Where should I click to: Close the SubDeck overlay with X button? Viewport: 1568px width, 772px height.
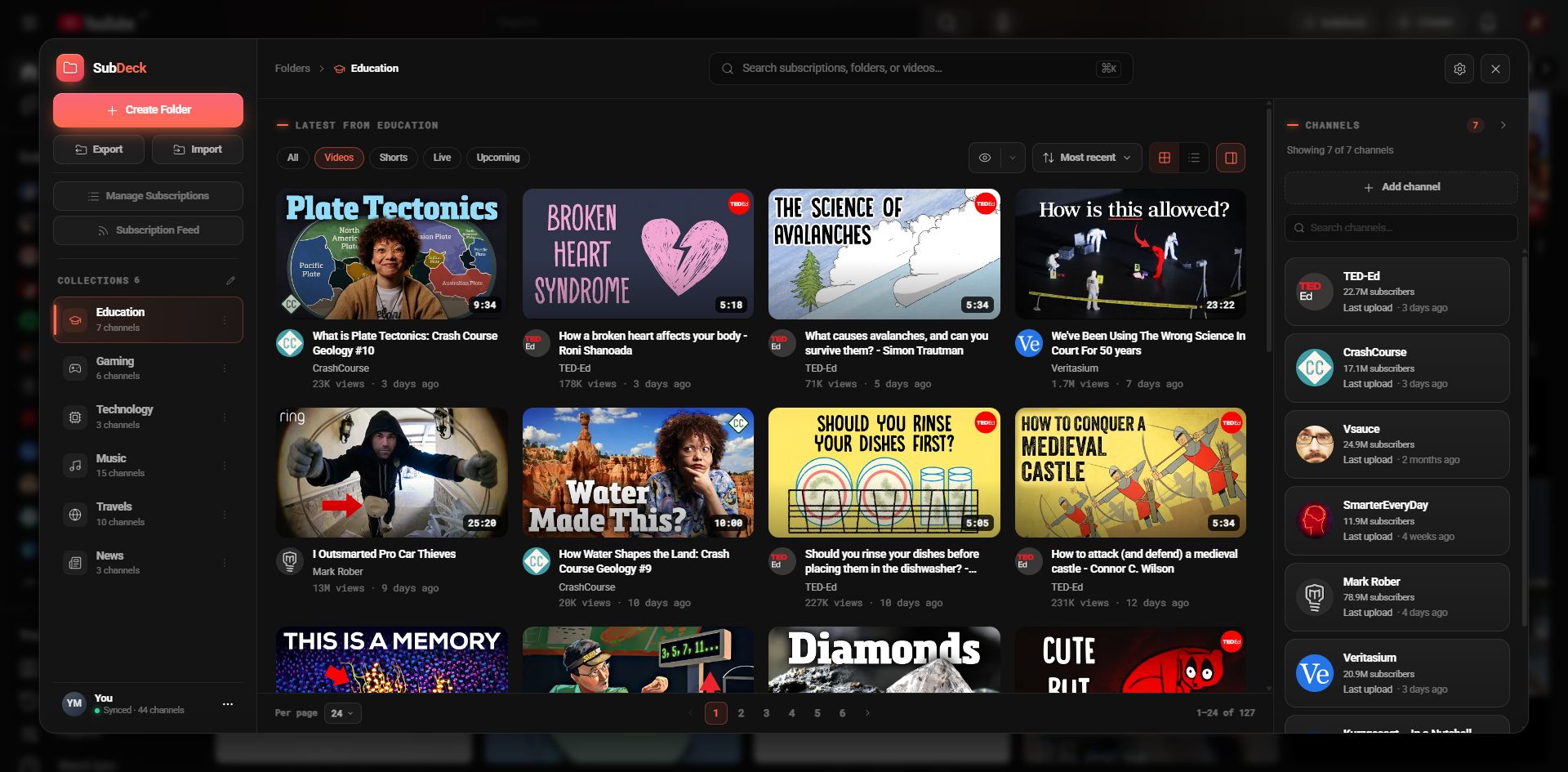[1495, 69]
